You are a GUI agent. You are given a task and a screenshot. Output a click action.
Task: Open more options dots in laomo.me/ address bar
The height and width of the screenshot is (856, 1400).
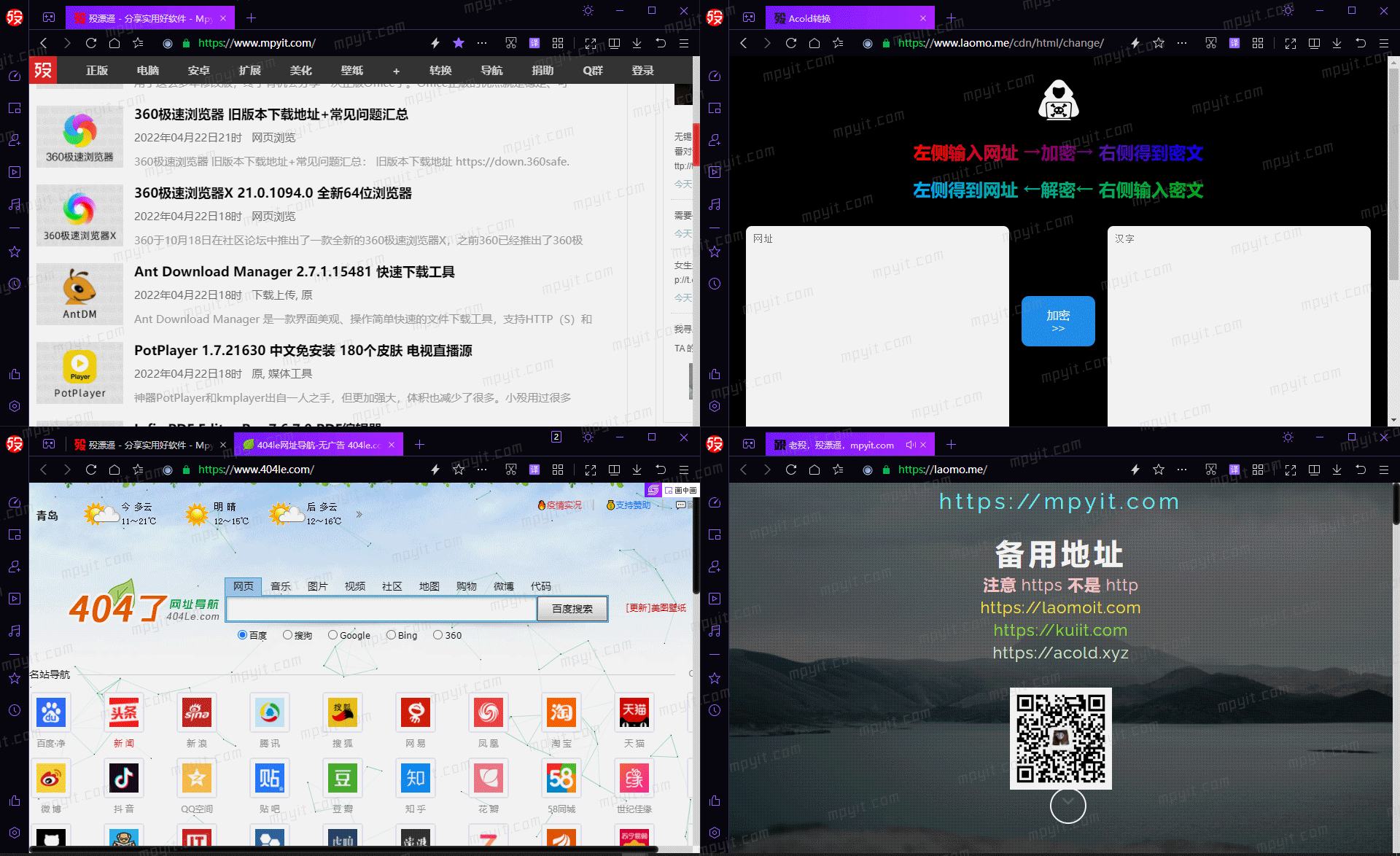pyautogui.click(x=1182, y=470)
